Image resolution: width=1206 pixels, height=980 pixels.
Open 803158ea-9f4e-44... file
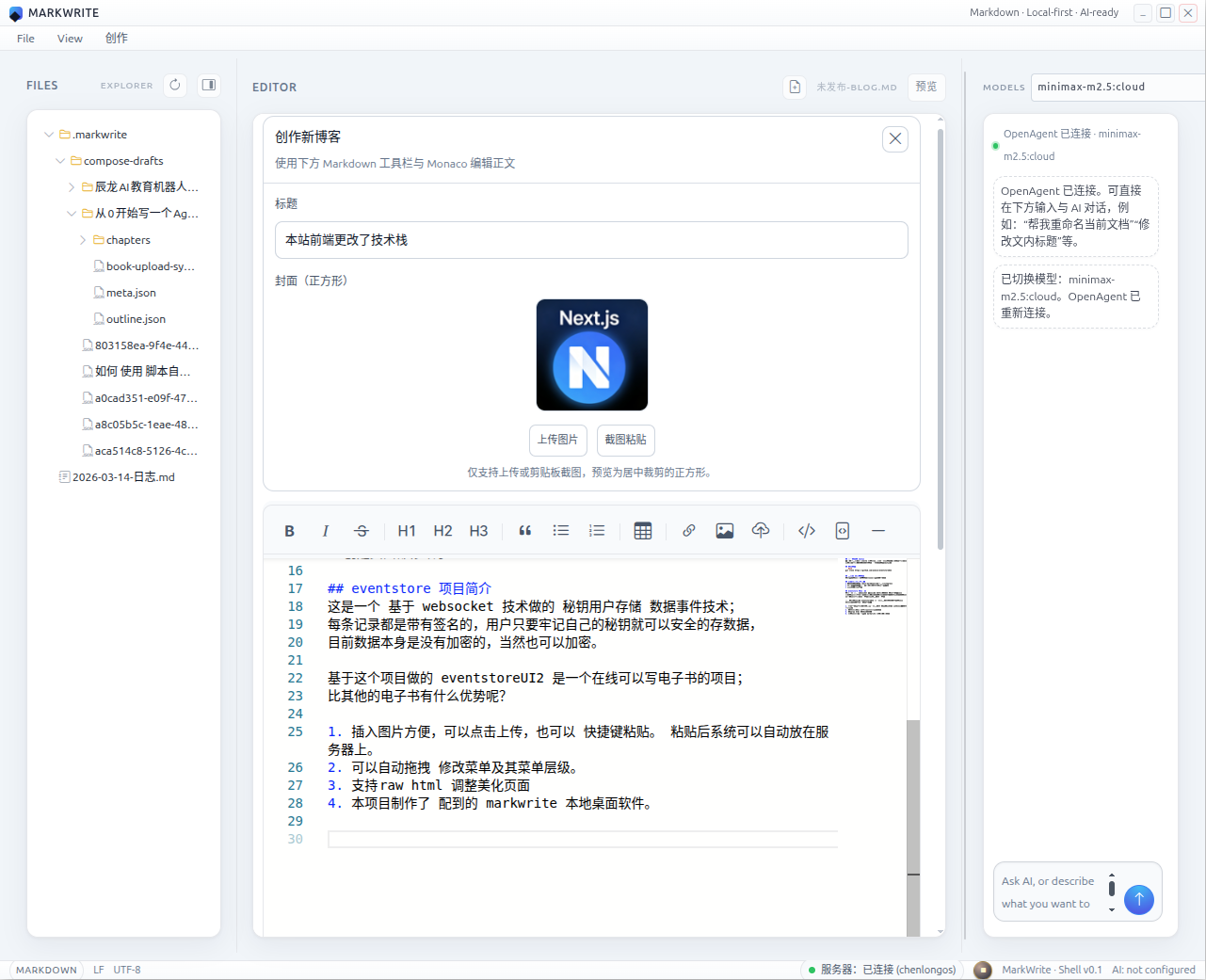(140, 345)
